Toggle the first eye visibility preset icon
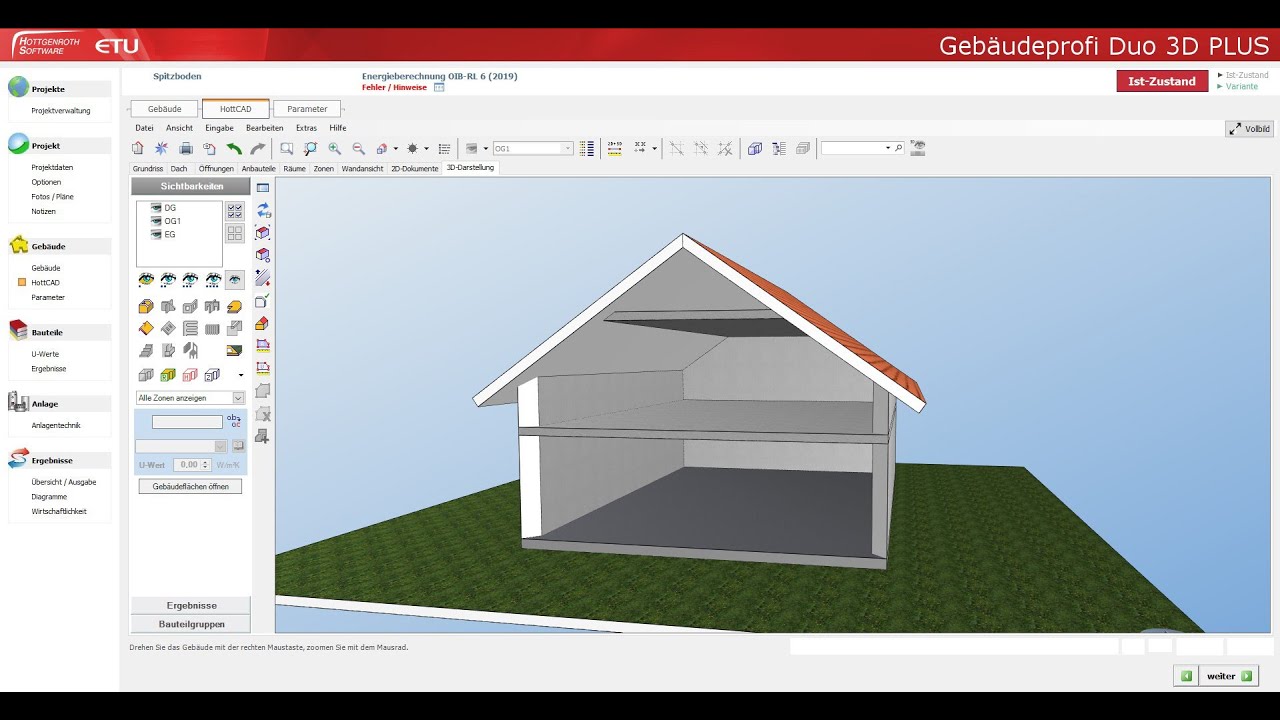This screenshot has height=720, width=1280. pyautogui.click(x=146, y=279)
